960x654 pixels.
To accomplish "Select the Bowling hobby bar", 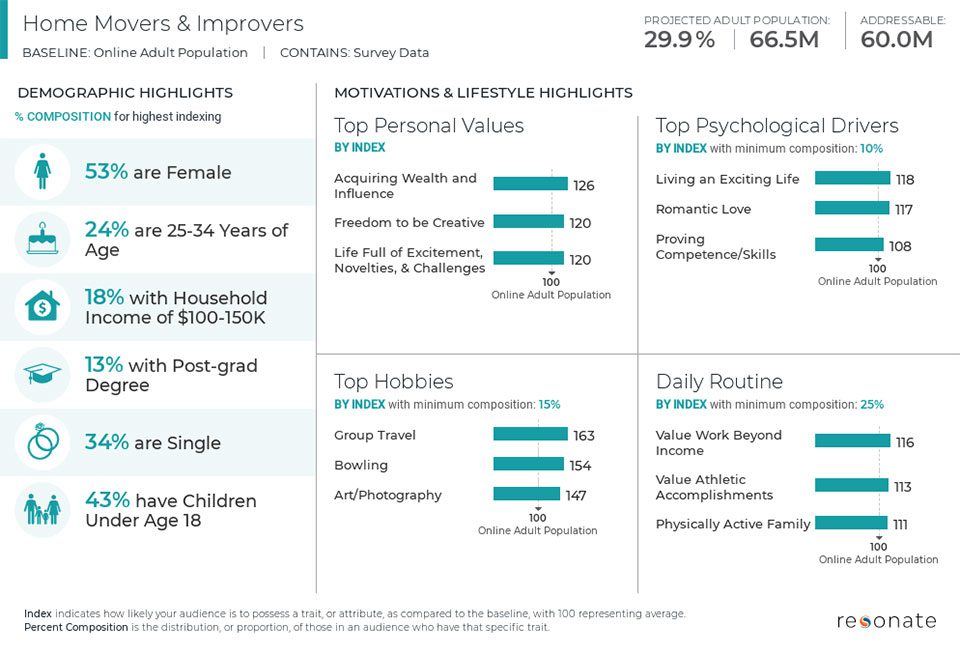I will (528, 464).
